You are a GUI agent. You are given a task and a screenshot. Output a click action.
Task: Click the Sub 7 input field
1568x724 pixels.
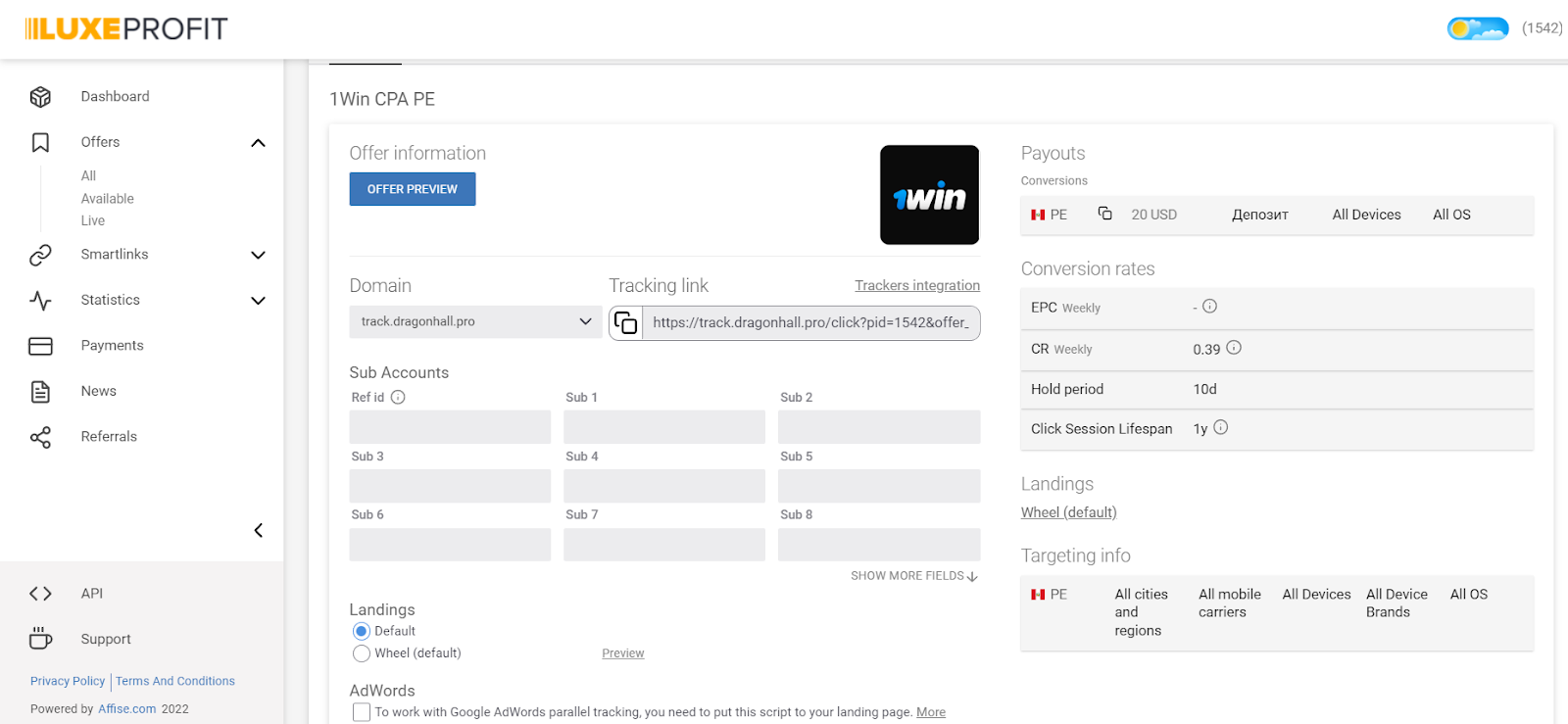(664, 545)
